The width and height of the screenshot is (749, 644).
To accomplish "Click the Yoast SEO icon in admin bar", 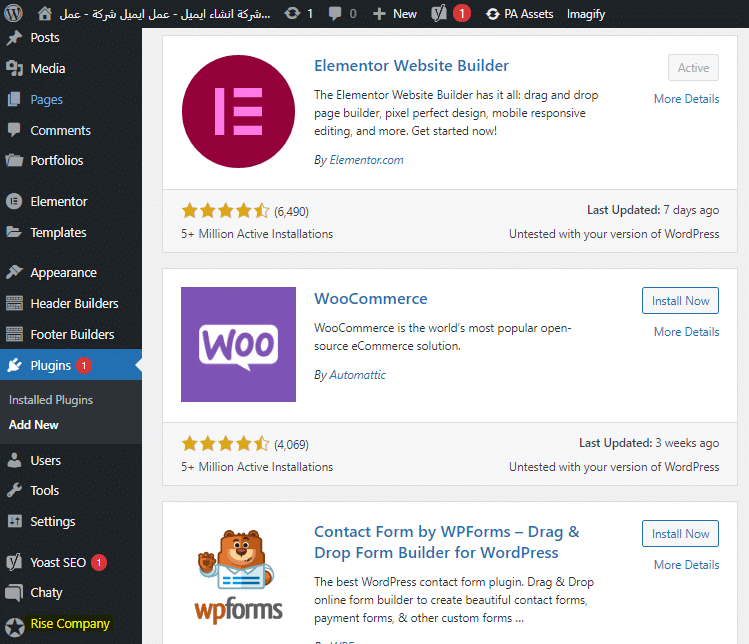I will coord(439,14).
